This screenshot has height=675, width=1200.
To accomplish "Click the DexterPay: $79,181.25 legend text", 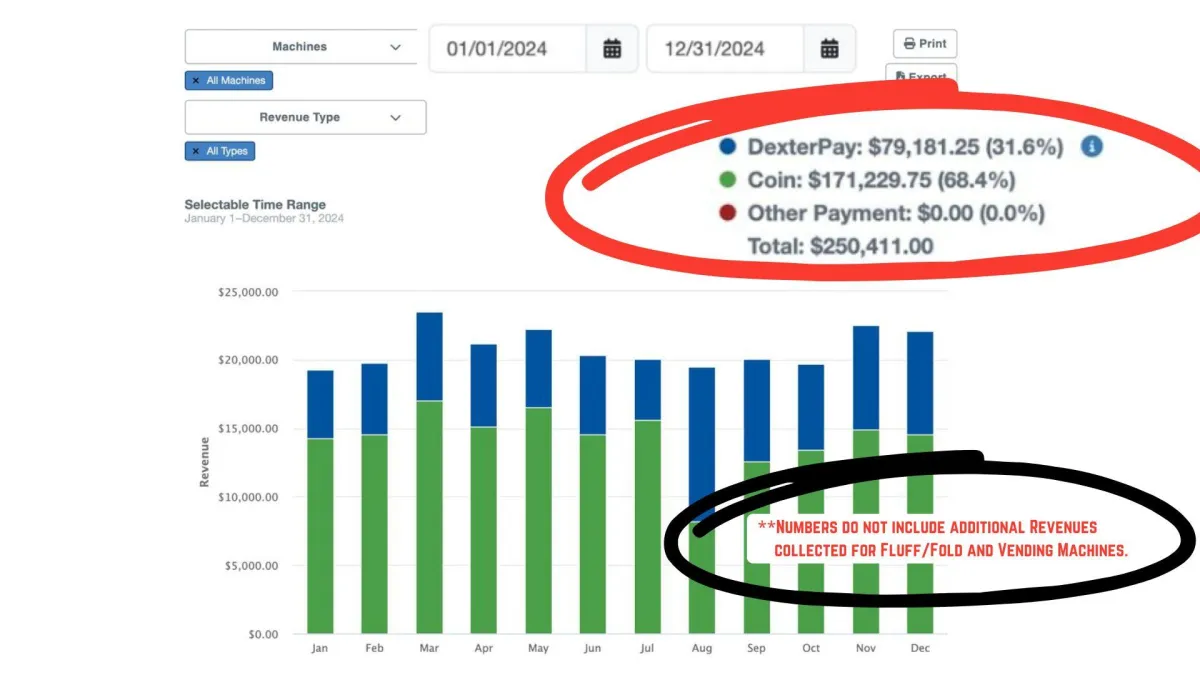I will coord(905,147).
